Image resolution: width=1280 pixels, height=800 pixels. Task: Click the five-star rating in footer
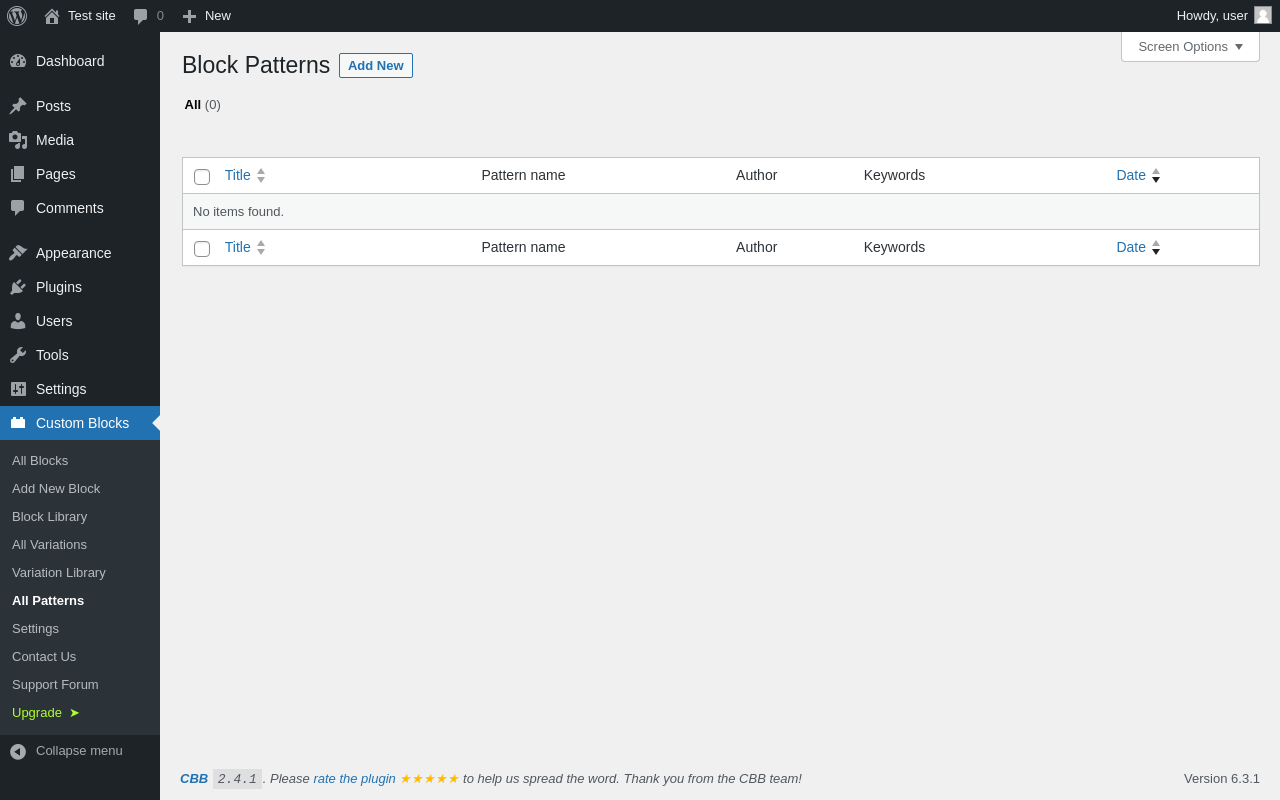(429, 779)
